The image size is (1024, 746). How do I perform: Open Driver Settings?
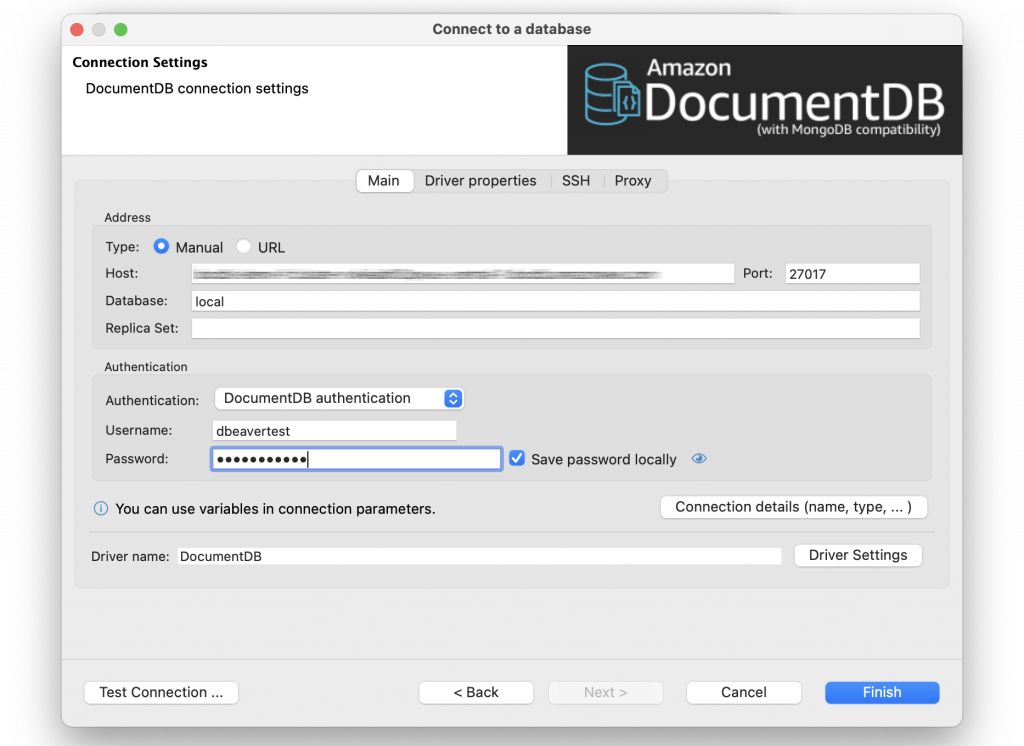(858, 555)
